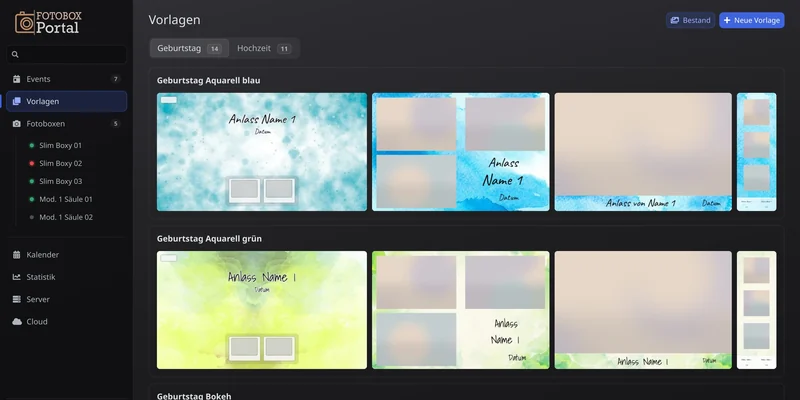Screen dimensions: 800x400
Task: Click the Fotoboxen count badge 5
Action: (x=116, y=123)
